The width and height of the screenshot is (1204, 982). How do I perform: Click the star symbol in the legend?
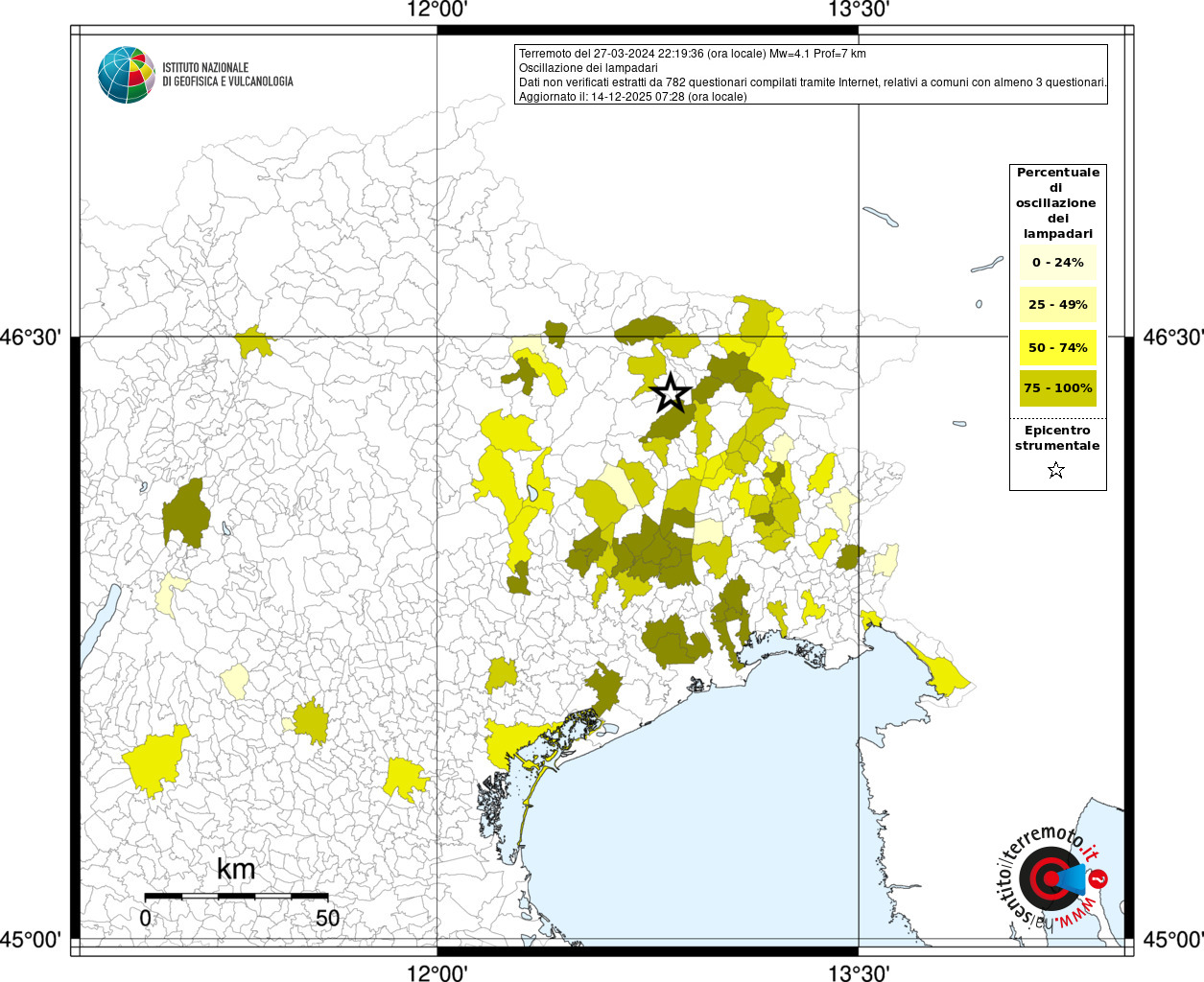point(1056,470)
